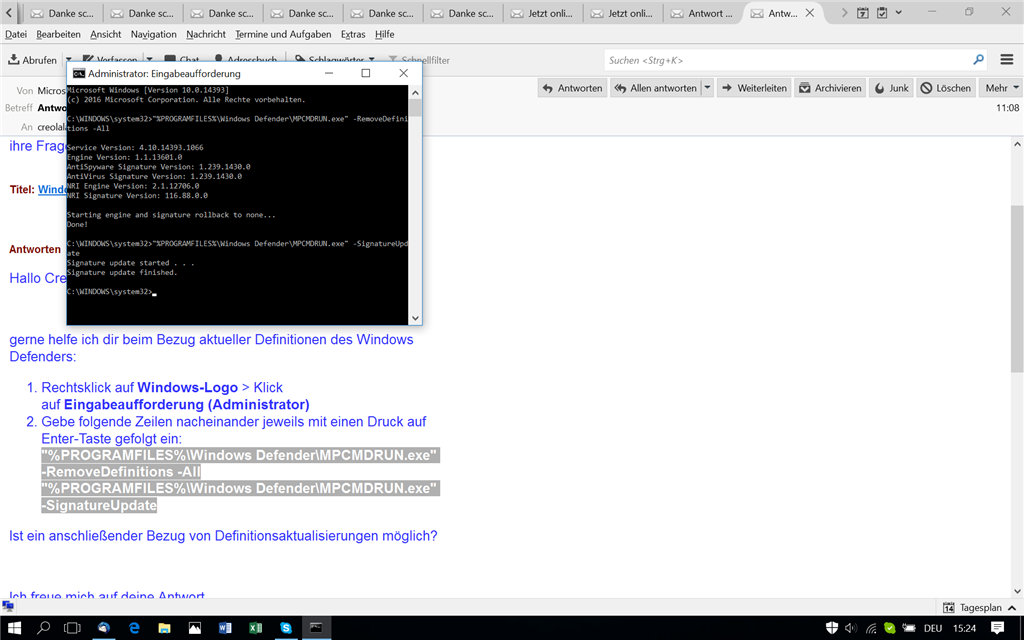Click the Löschen delete button
This screenshot has width=1024, height=640.
click(946, 88)
